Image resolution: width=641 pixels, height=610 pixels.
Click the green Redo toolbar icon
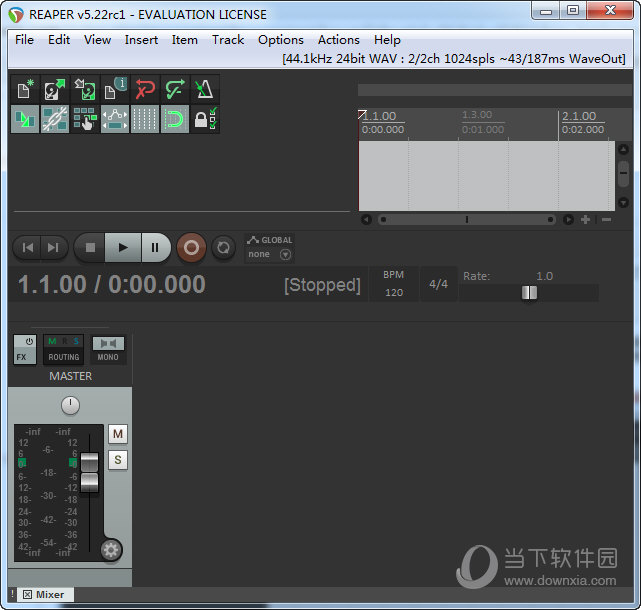[175, 89]
